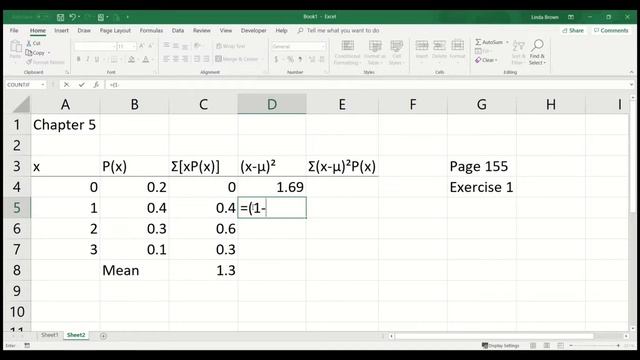The width and height of the screenshot is (640, 360).
Task: Click the Ribbon Display Options icon
Action: pos(571,17)
